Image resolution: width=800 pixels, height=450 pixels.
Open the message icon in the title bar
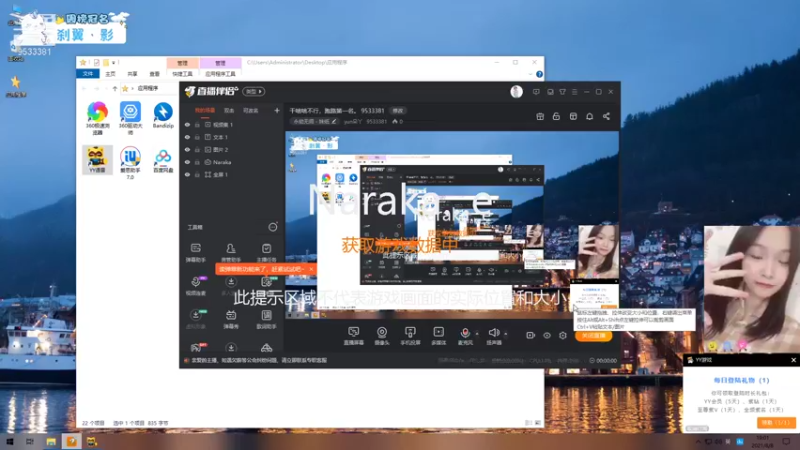tap(536, 92)
